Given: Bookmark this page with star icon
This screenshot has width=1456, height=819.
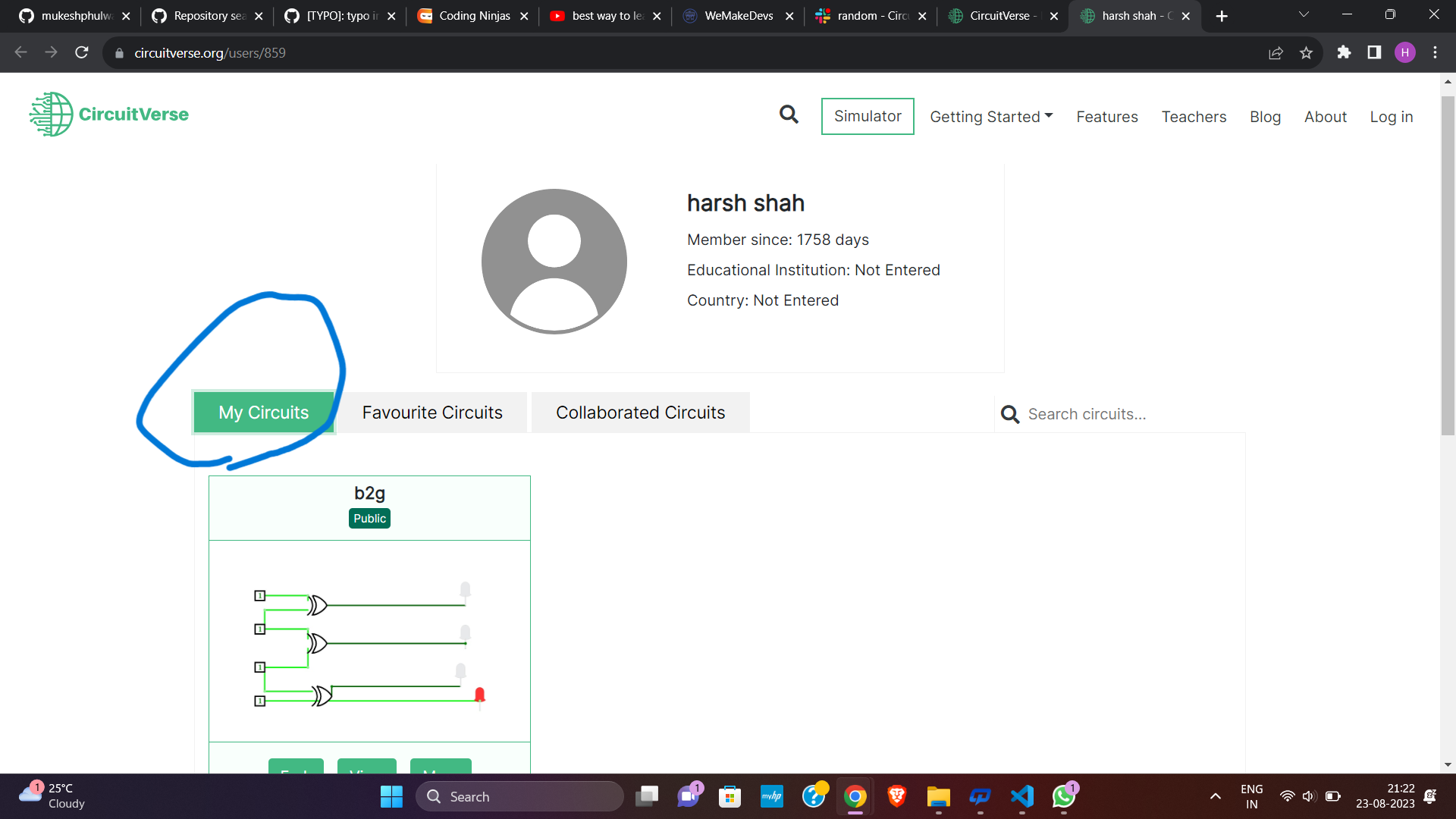Looking at the screenshot, I should click(1306, 53).
